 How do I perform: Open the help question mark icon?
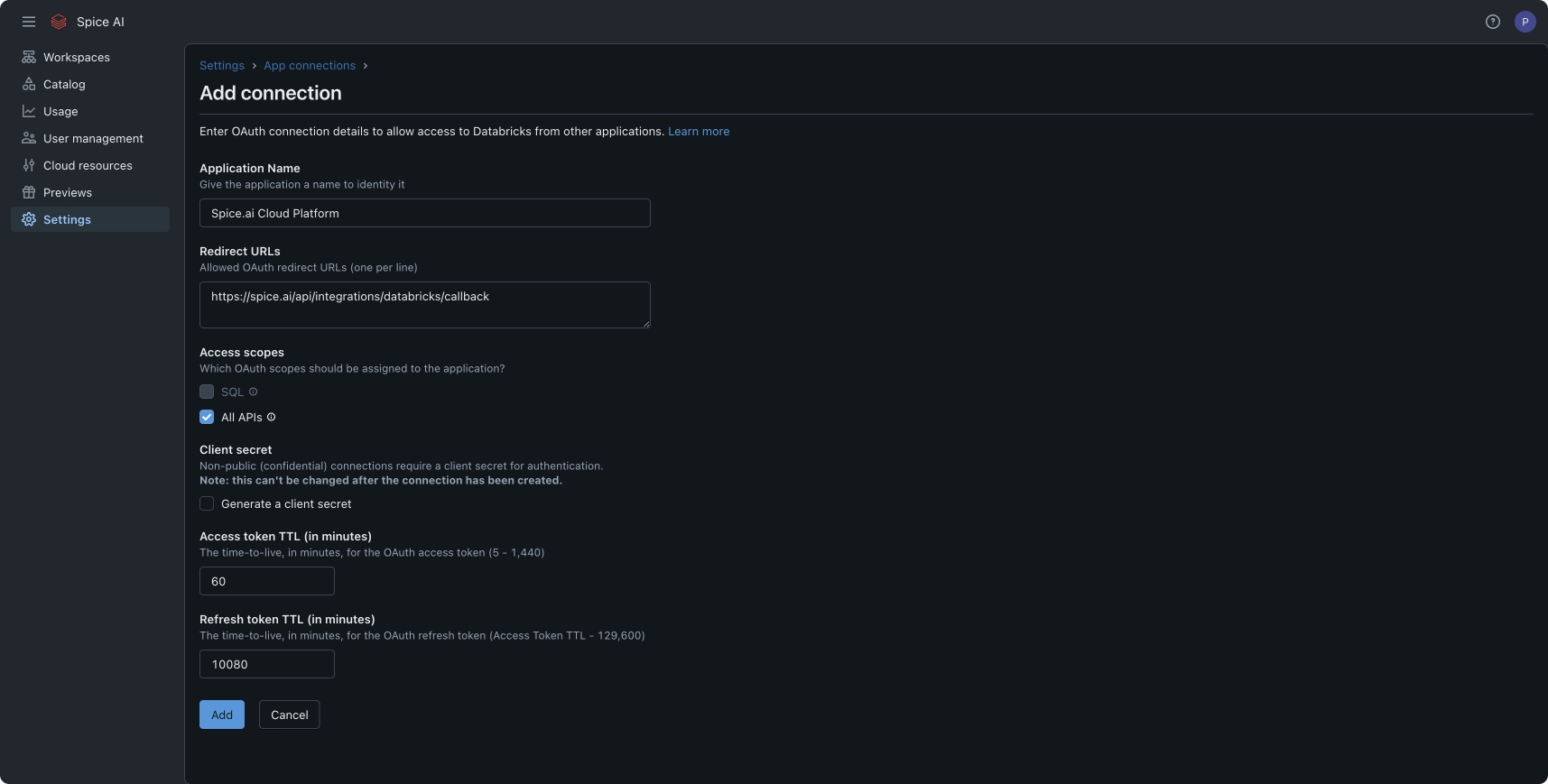tap(1493, 22)
